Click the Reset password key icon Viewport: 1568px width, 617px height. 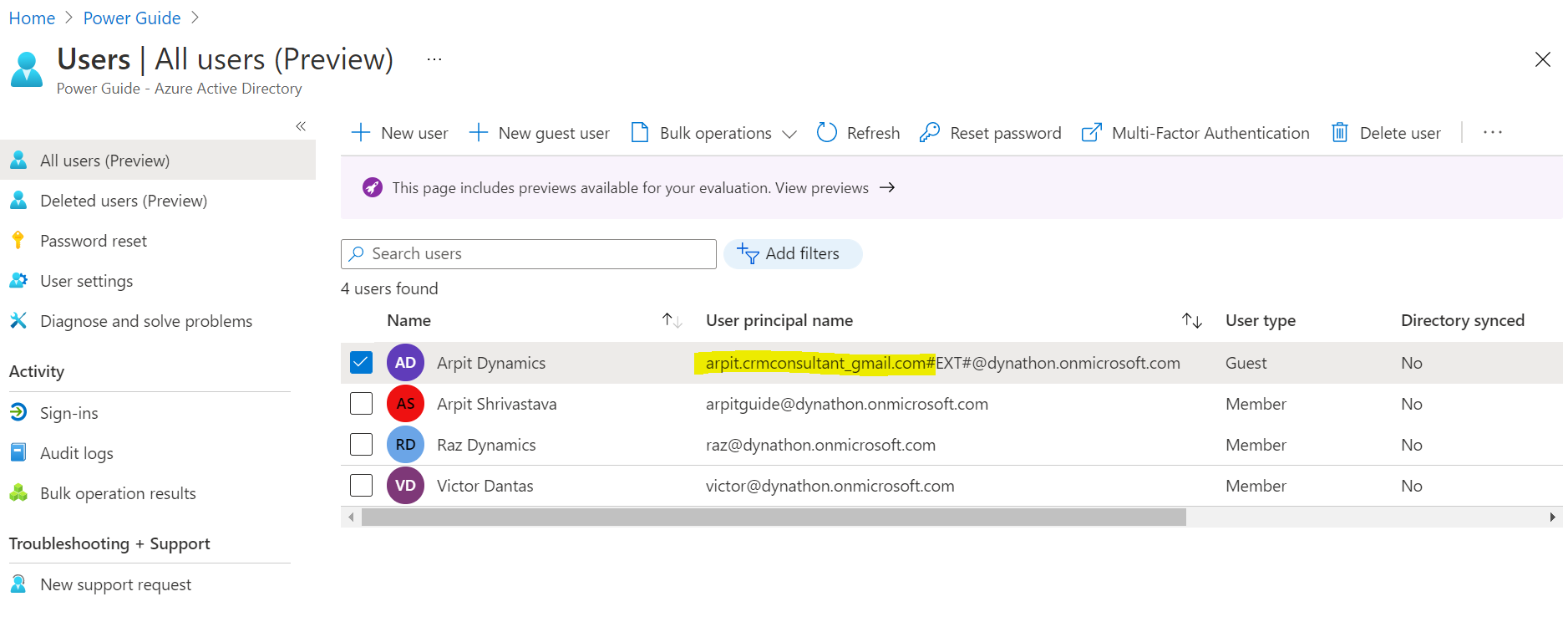pyautogui.click(x=929, y=133)
